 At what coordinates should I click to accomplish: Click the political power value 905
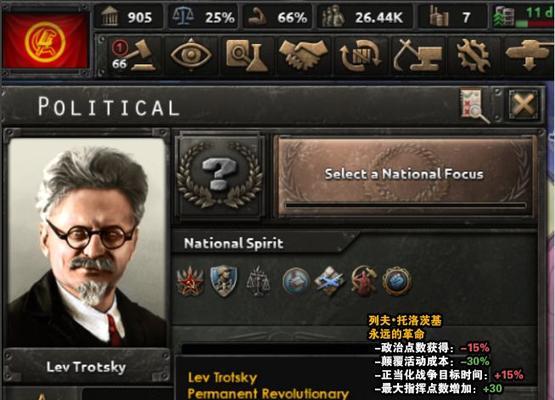pos(139,17)
